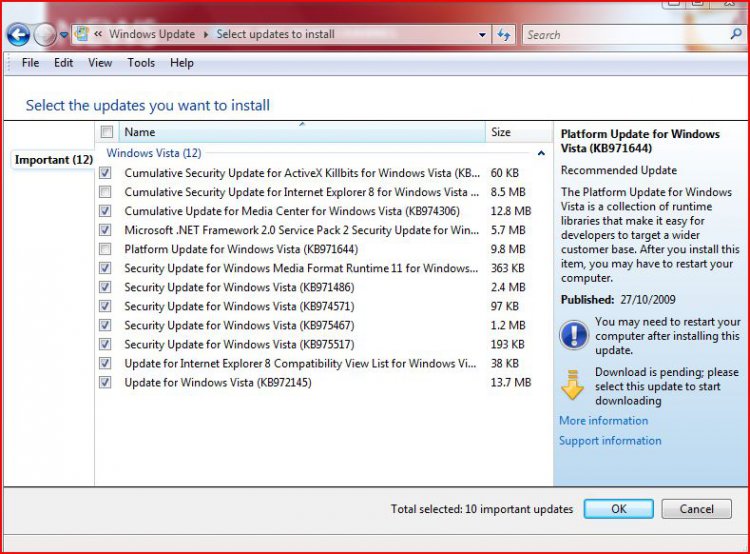The image size is (750, 554).
Task: Uncheck .NET Framework 2.0 SP2 update
Action: pos(105,230)
